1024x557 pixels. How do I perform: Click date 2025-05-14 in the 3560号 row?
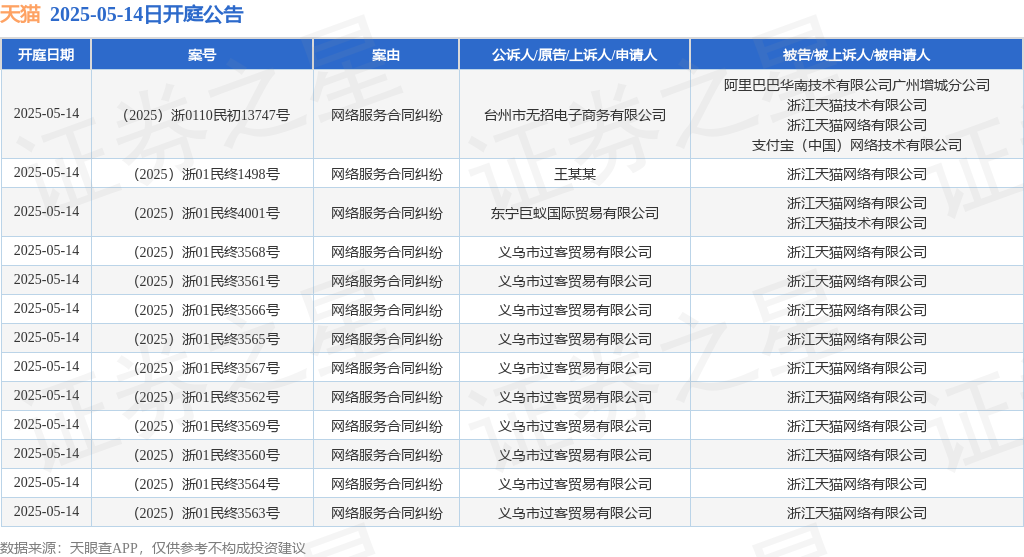(x=46, y=453)
